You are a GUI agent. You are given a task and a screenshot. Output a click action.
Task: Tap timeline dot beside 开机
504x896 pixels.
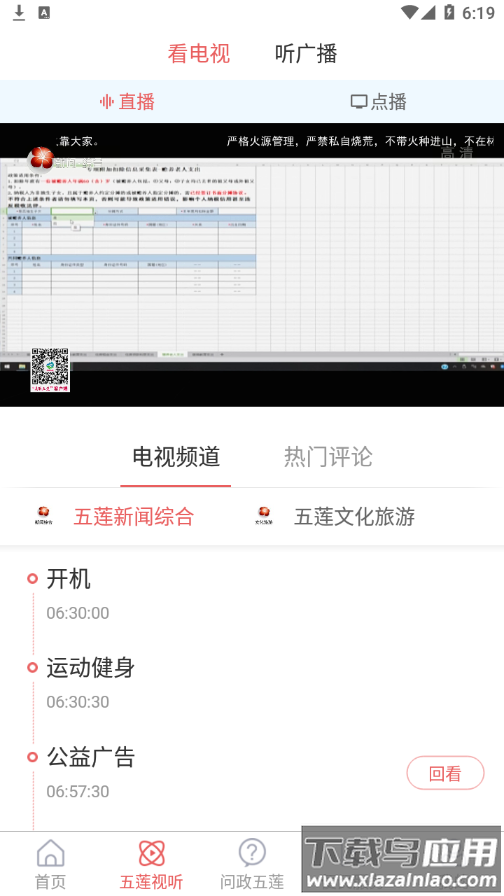point(33,578)
